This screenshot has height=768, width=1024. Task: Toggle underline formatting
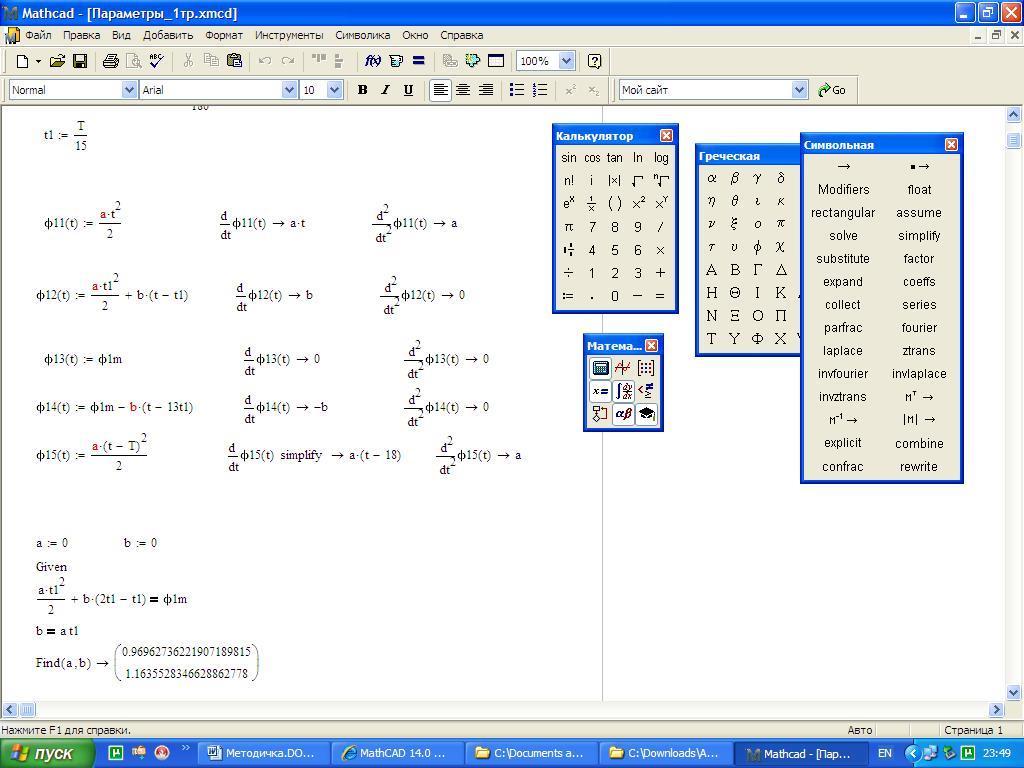(x=408, y=90)
